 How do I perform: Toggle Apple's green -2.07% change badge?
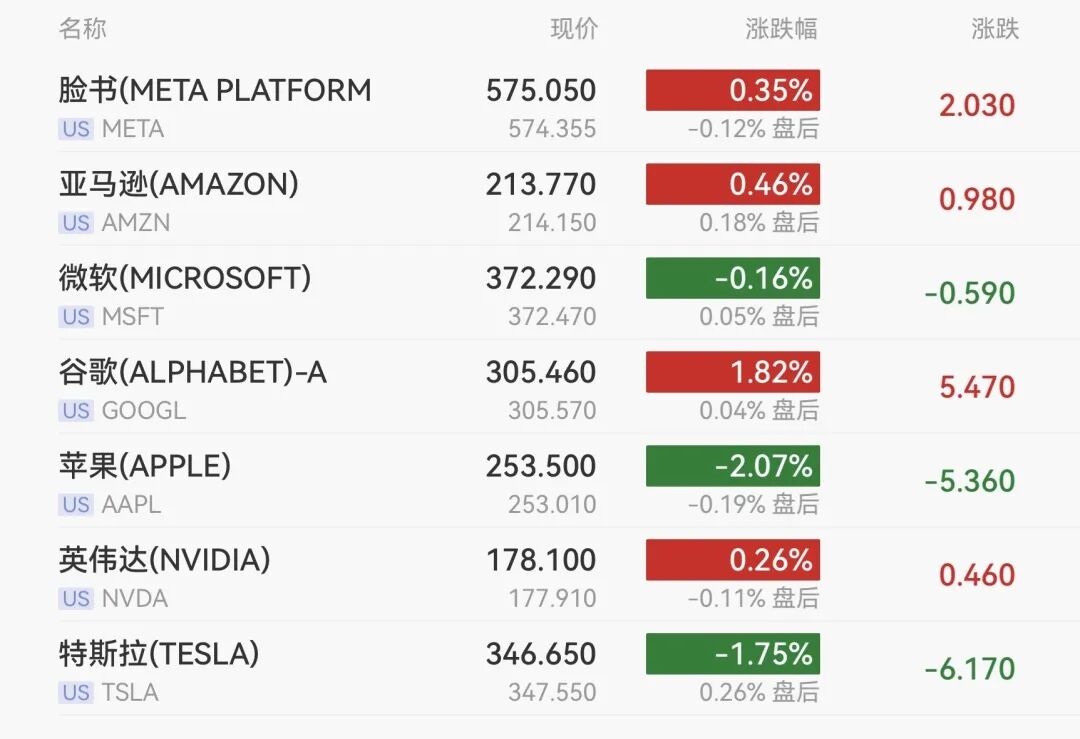(x=733, y=466)
